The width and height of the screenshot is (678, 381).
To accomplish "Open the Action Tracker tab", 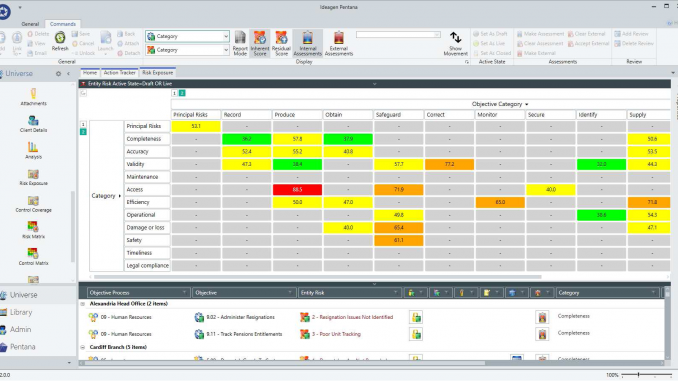I will point(119,73).
